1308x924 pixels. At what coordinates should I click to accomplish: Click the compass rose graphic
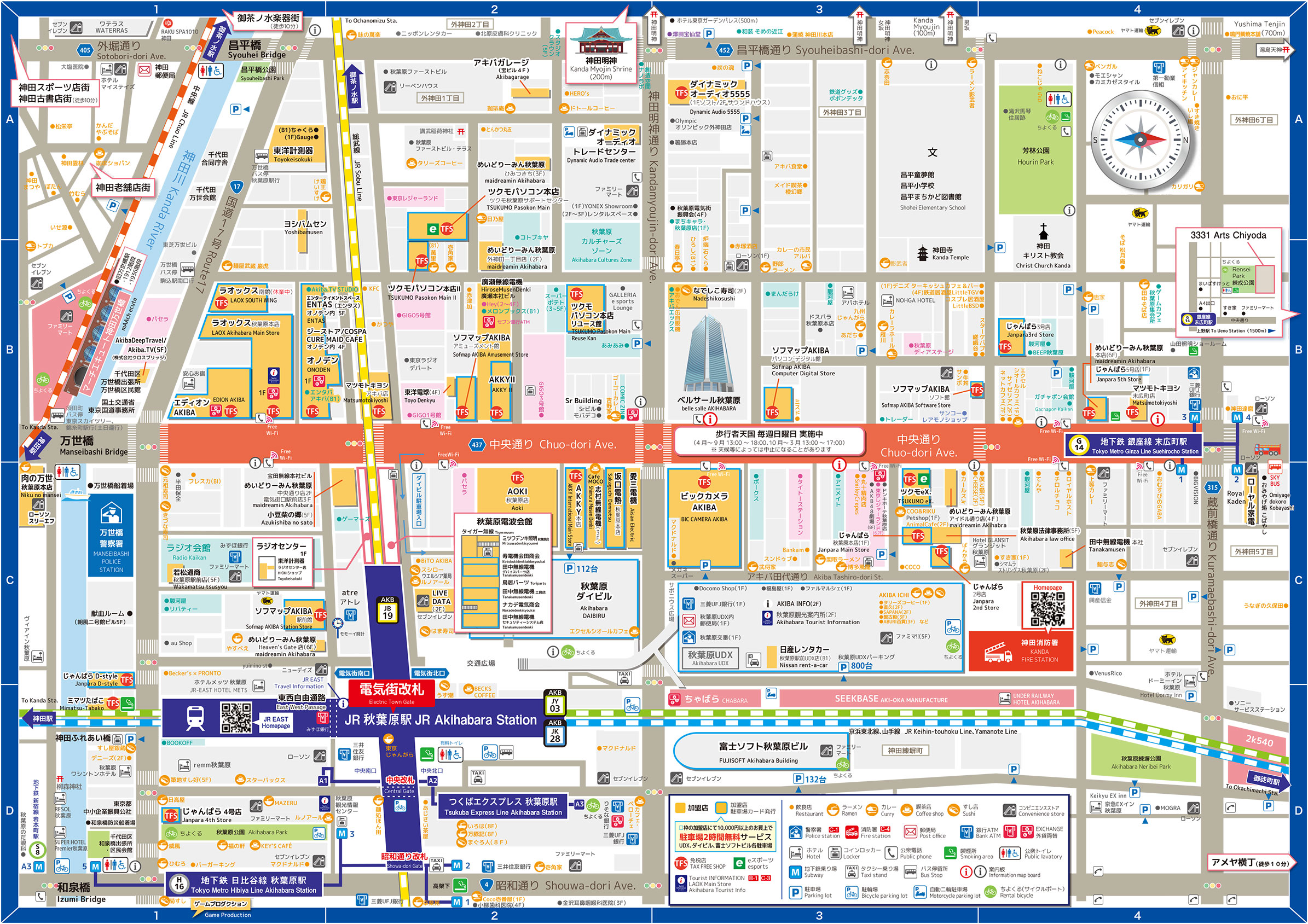coord(1142,138)
